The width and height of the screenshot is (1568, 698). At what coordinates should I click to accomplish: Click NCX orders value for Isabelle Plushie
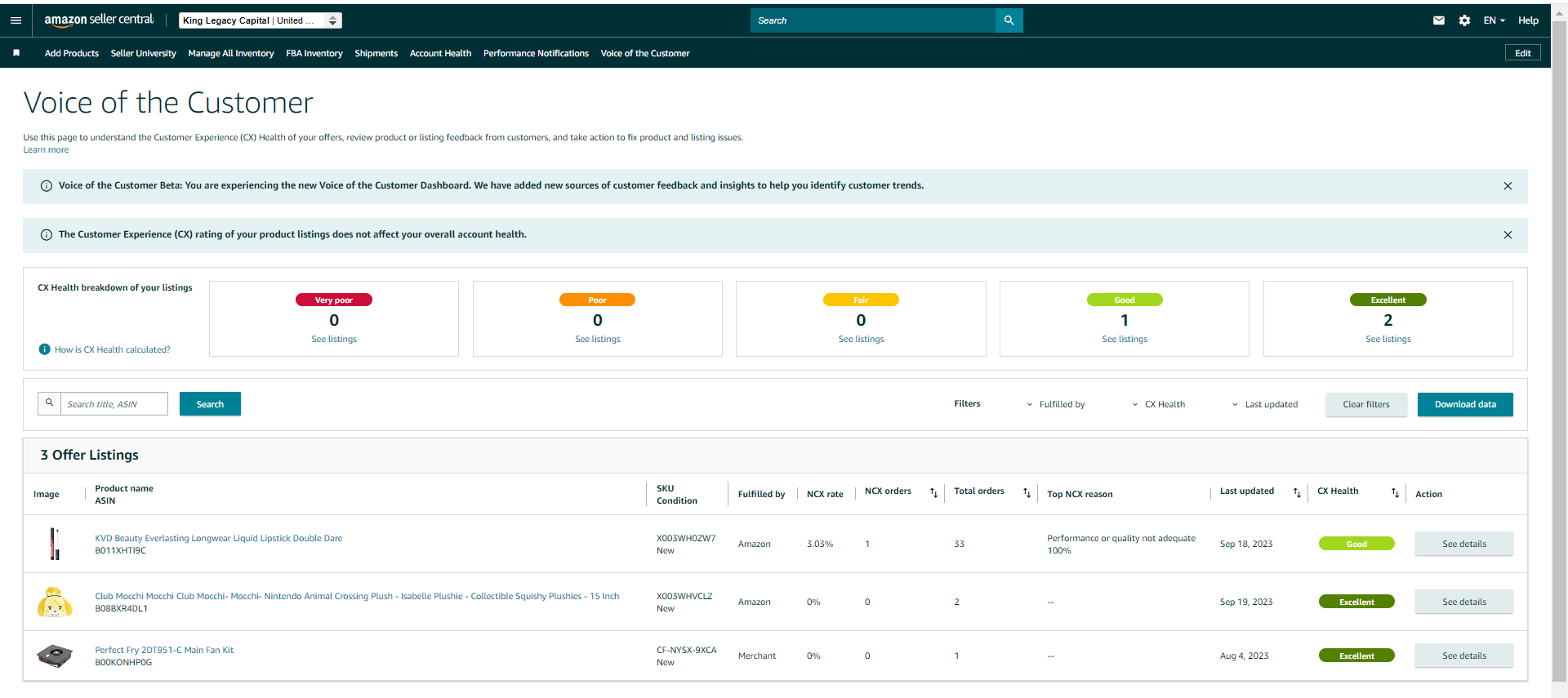pos(867,602)
